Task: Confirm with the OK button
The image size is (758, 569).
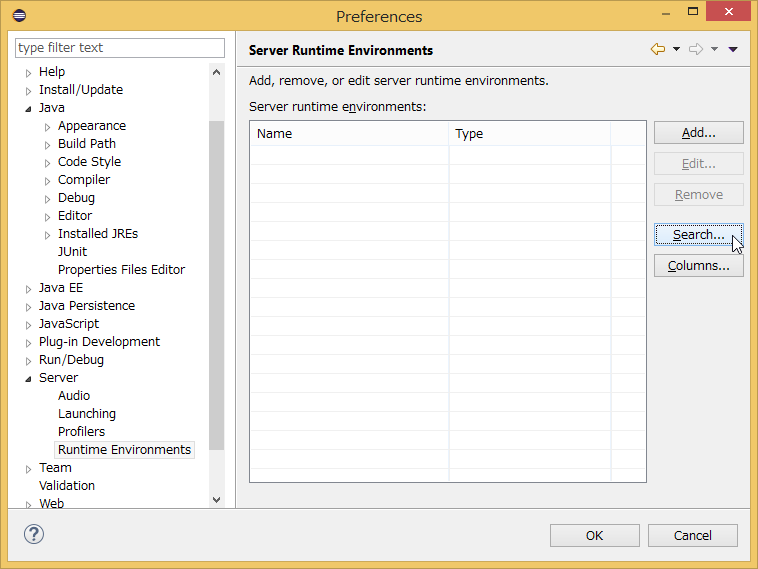Action: (595, 536)
